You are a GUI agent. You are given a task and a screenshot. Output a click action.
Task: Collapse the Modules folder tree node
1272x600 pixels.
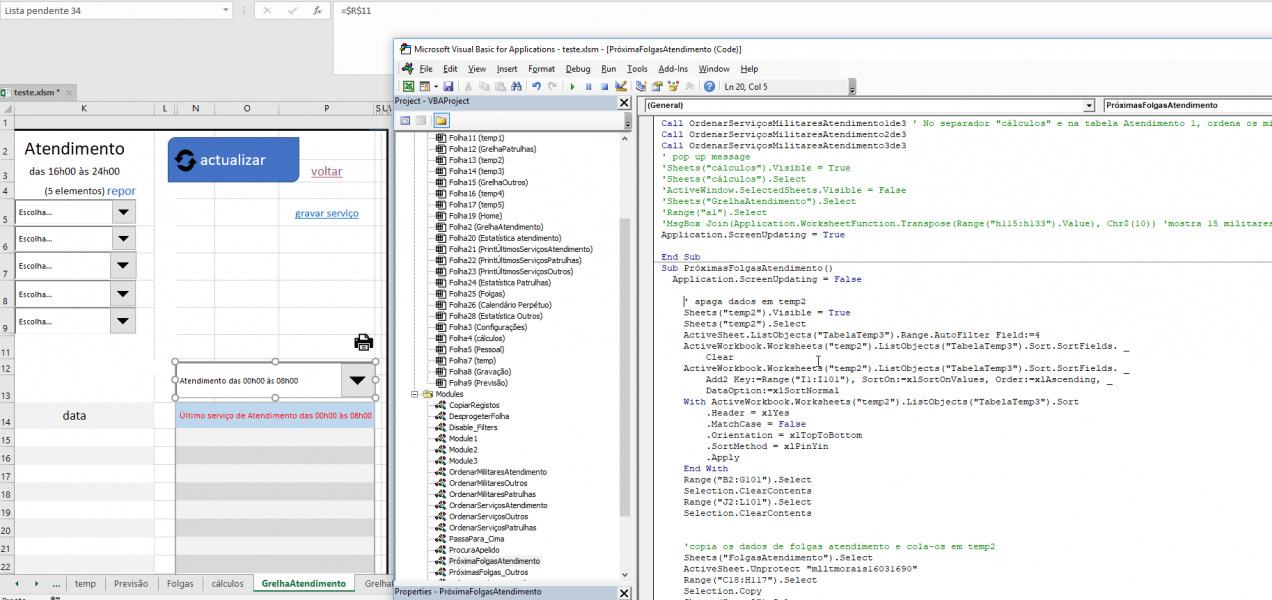click(x=415, y=395)
